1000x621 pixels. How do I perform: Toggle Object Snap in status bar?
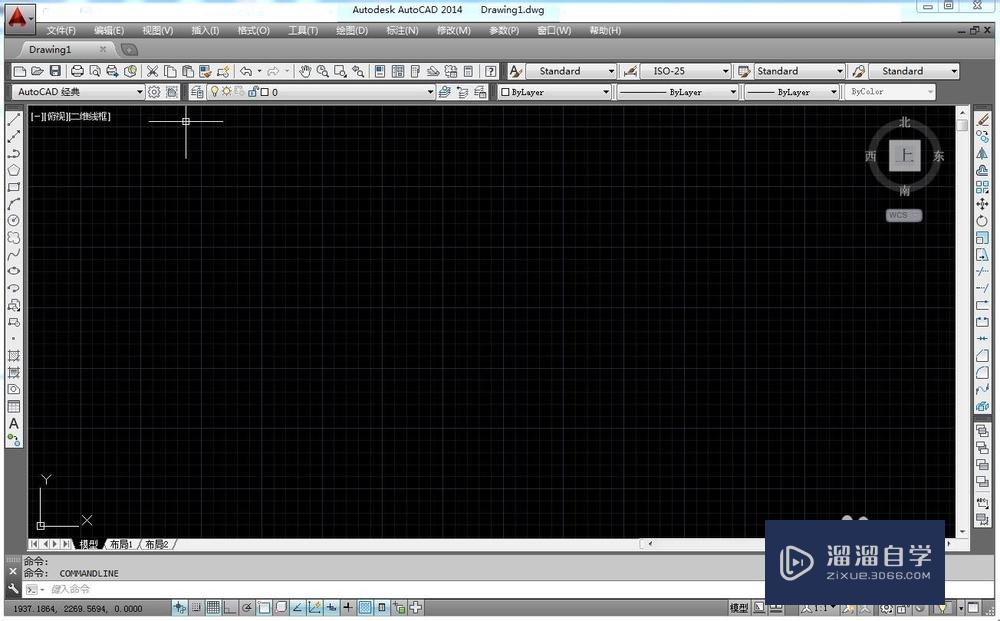click(x=263, y=608)
